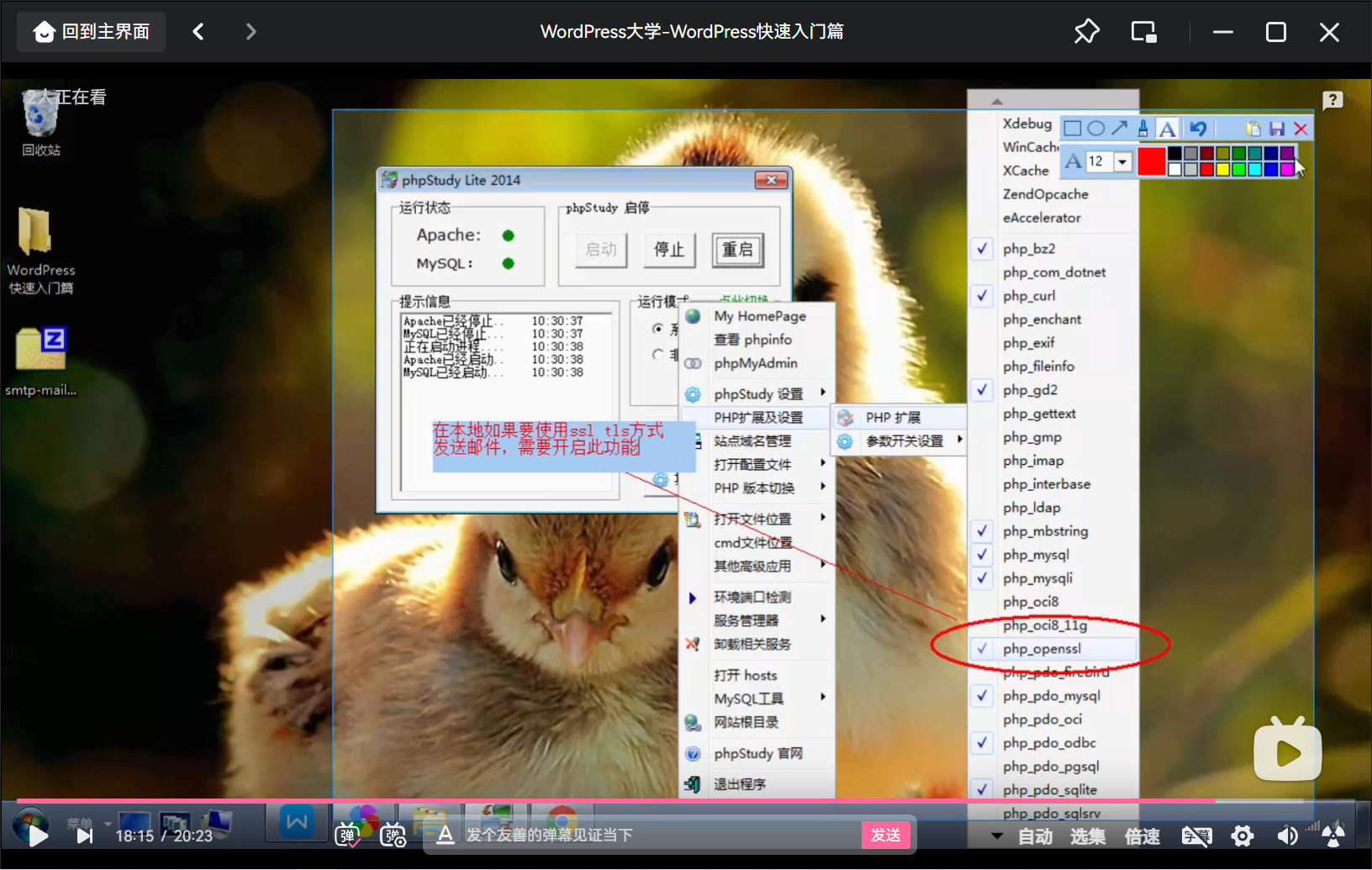Expand the 打开配置文件 submenu
The height and width of the screenshot is (870, 1372).
click(x=757, y=464)
